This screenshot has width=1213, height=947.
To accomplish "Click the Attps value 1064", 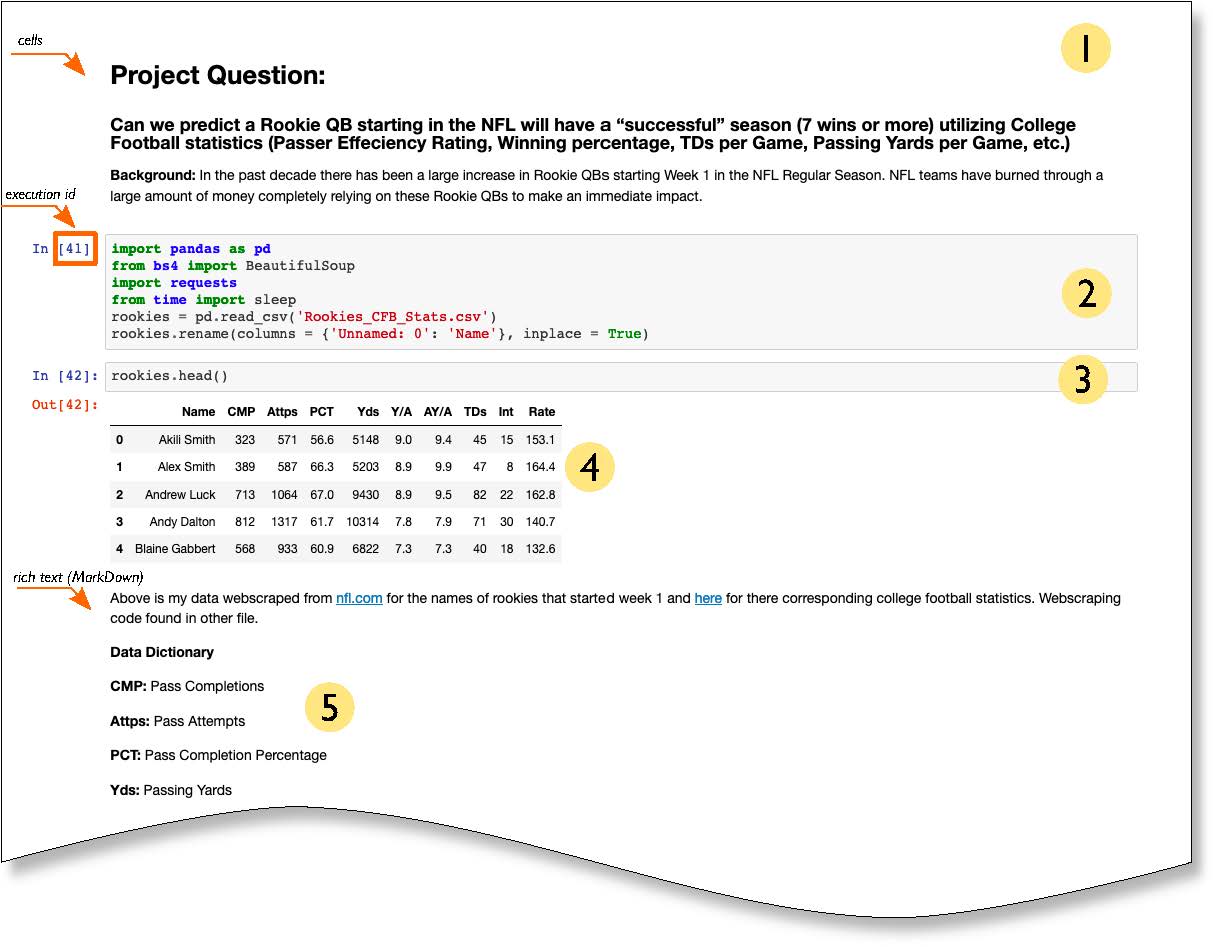I will tap(284, 495).
